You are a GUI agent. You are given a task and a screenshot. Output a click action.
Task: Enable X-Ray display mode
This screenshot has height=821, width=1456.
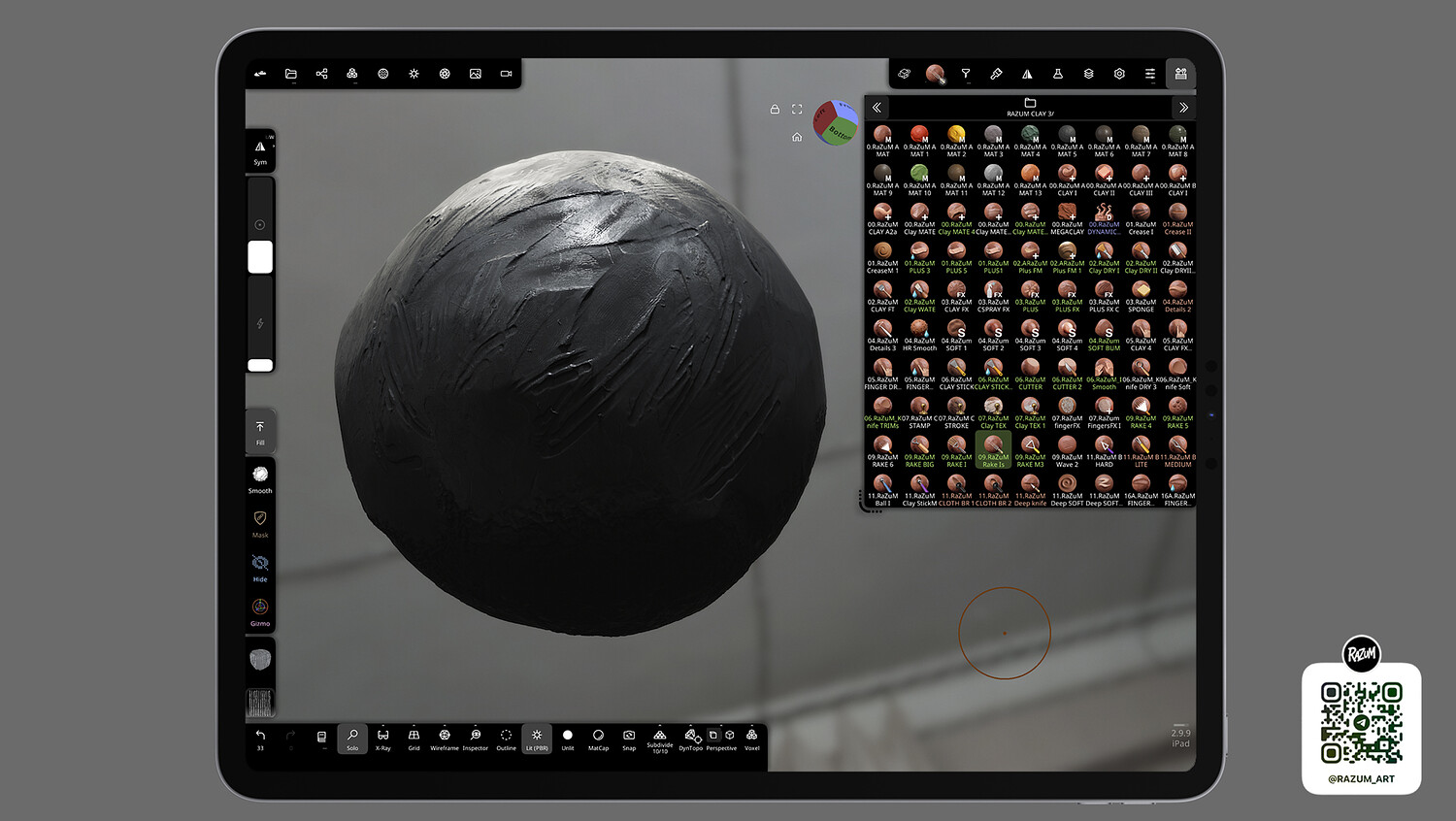pos(383,739)
